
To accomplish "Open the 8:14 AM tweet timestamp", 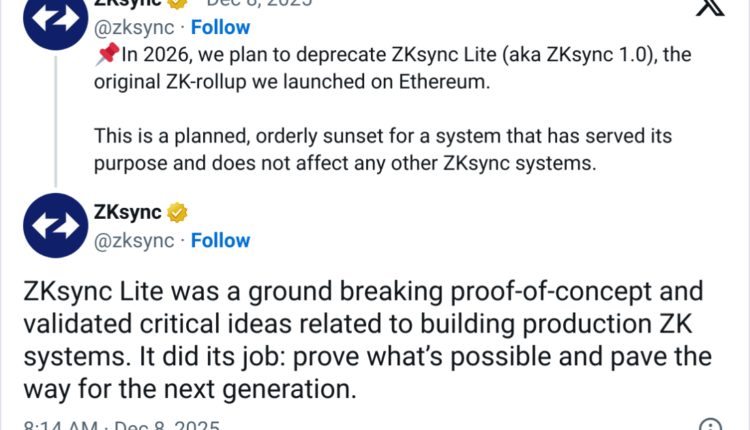I will 55,426.
